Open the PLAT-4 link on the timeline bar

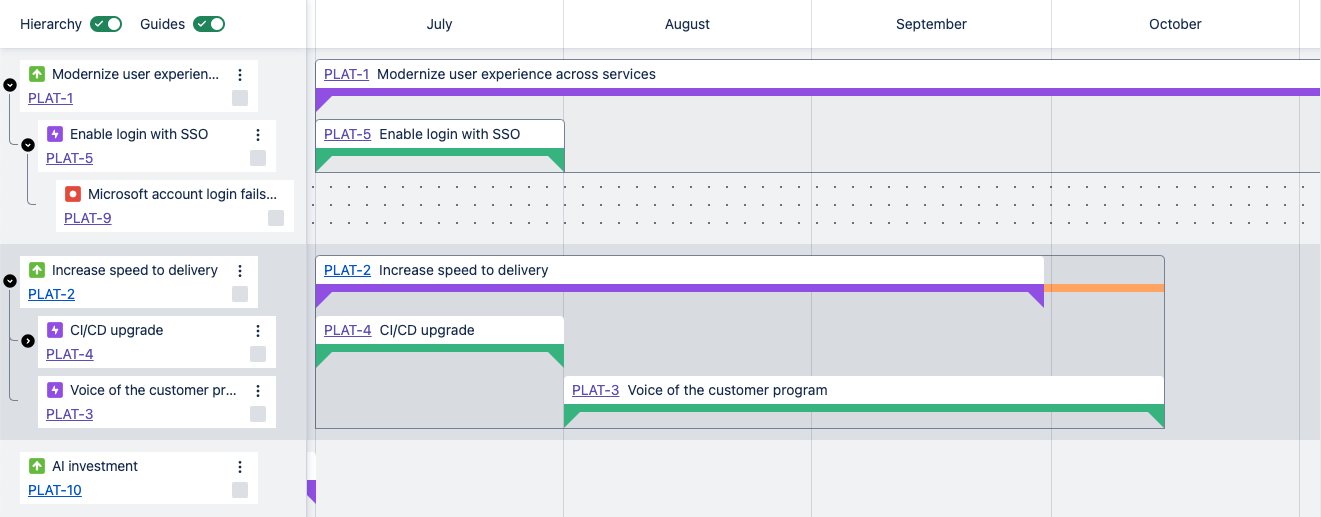pos(348,330)
